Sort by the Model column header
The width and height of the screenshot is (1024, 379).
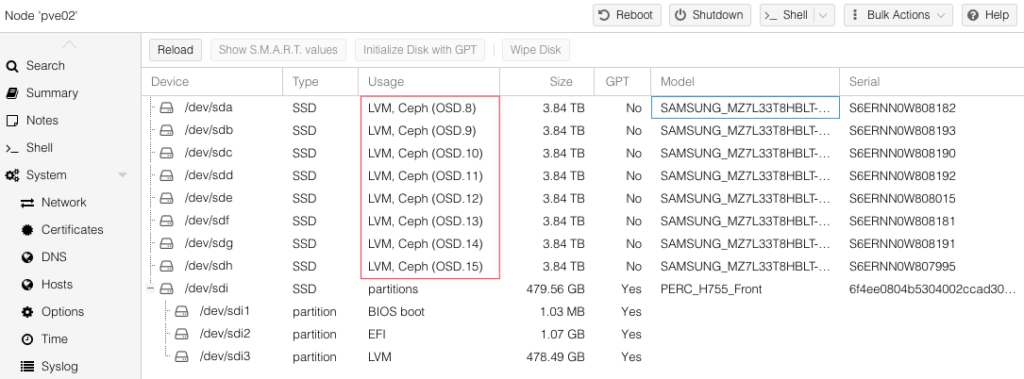coord(745,82)
